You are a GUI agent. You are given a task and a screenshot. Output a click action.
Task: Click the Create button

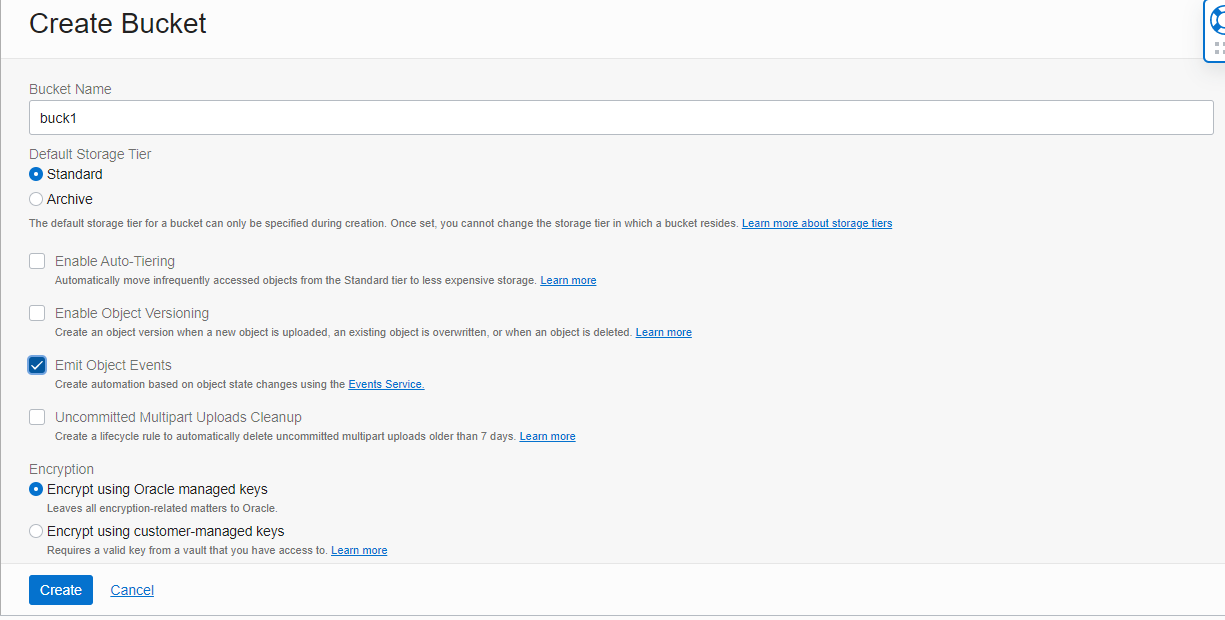click(60, 589)
